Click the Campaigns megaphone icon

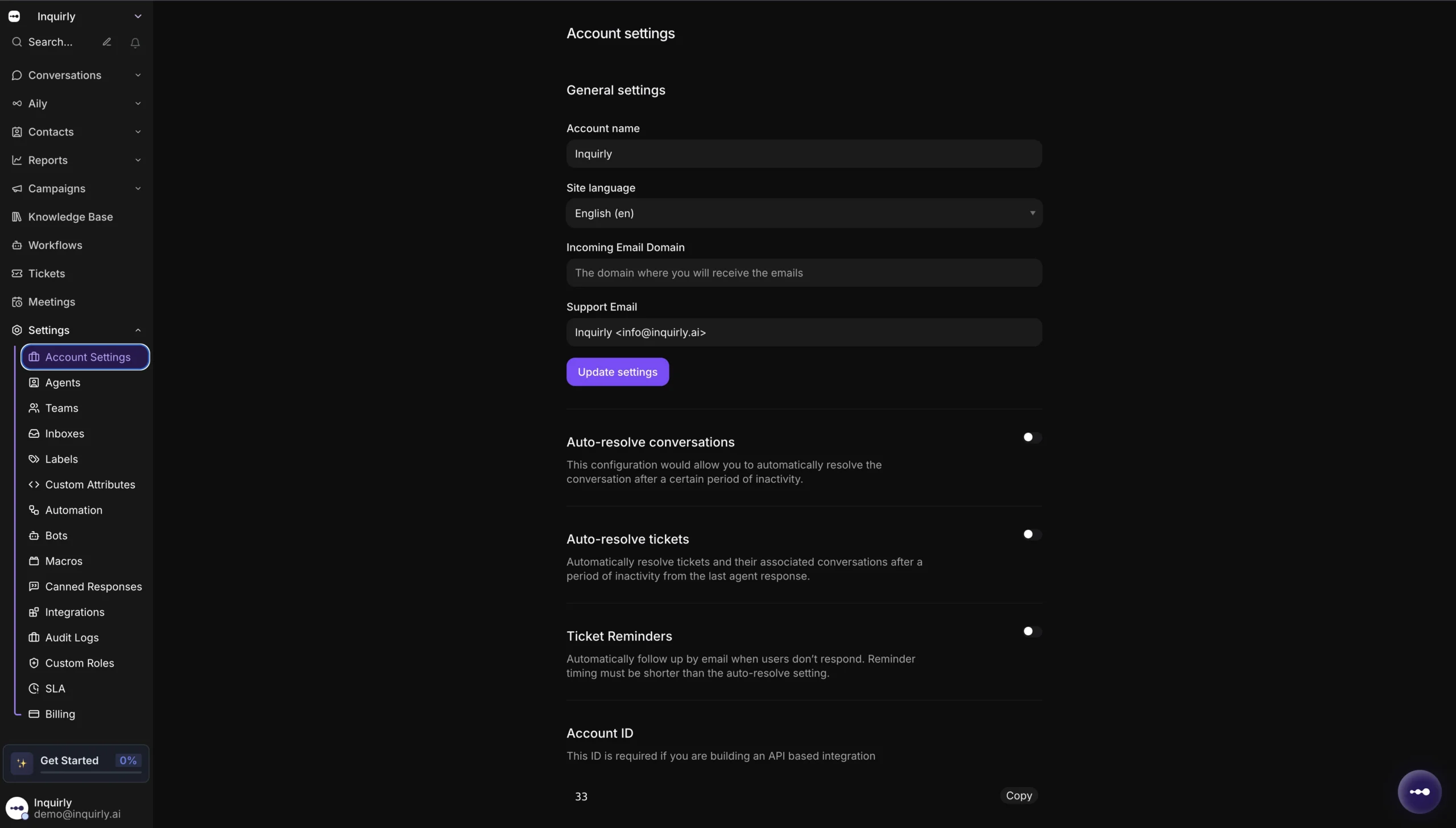point(17,189)
